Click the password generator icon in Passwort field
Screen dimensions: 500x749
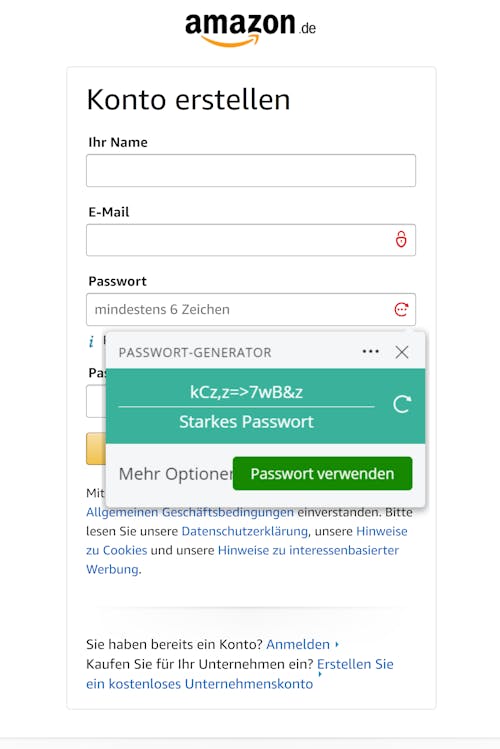[x=401, y=309]
